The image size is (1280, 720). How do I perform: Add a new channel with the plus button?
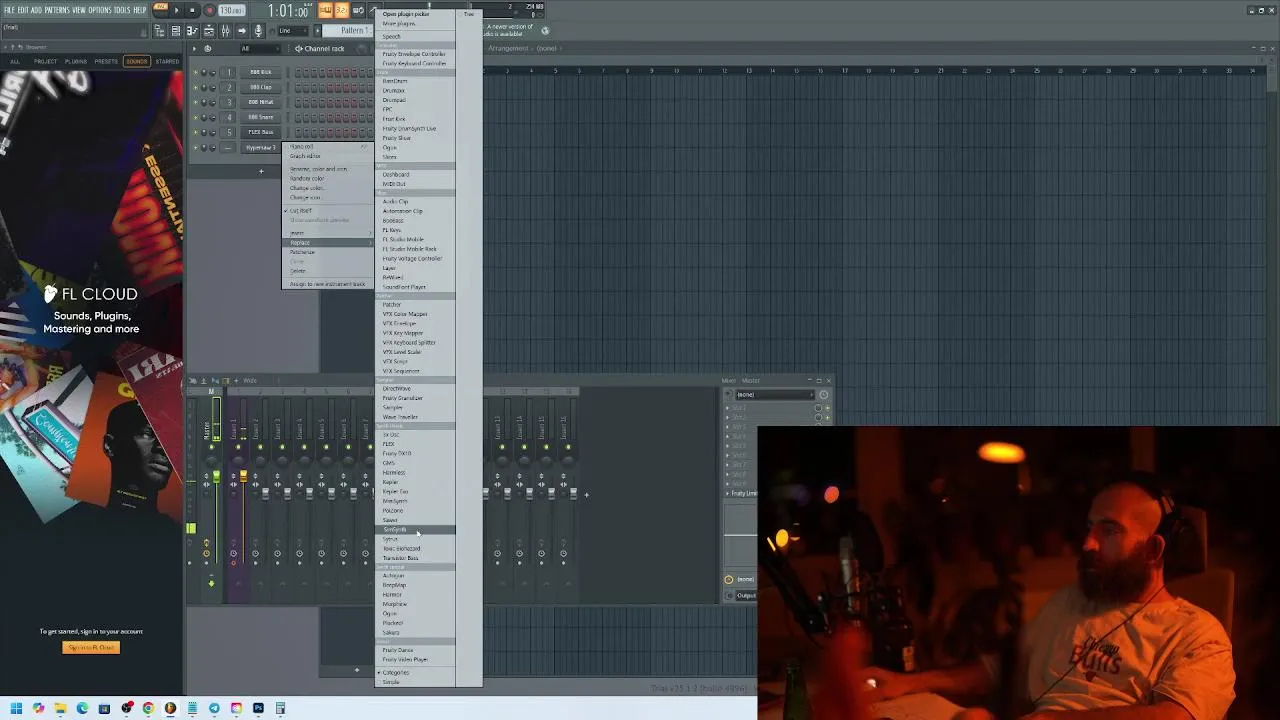tap(261, 171)
